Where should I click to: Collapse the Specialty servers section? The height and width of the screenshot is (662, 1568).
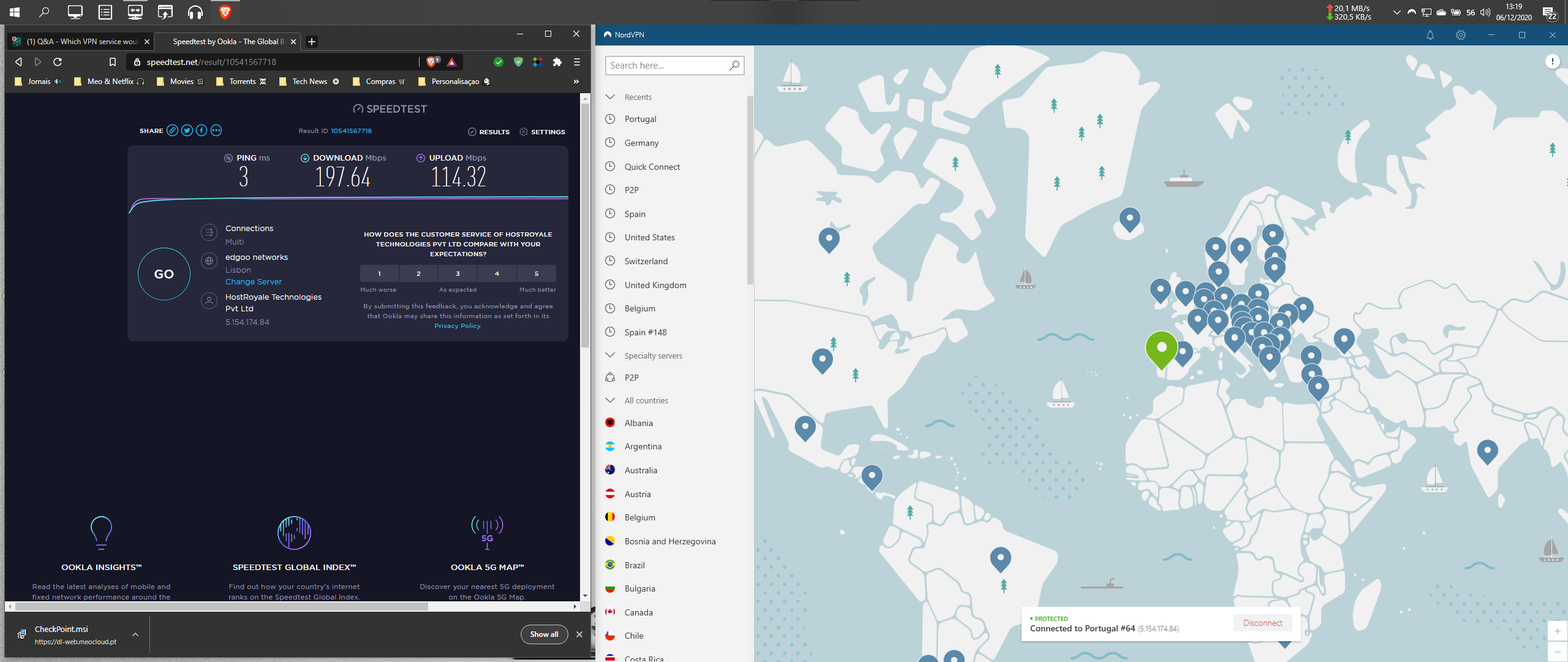point(610,356)
